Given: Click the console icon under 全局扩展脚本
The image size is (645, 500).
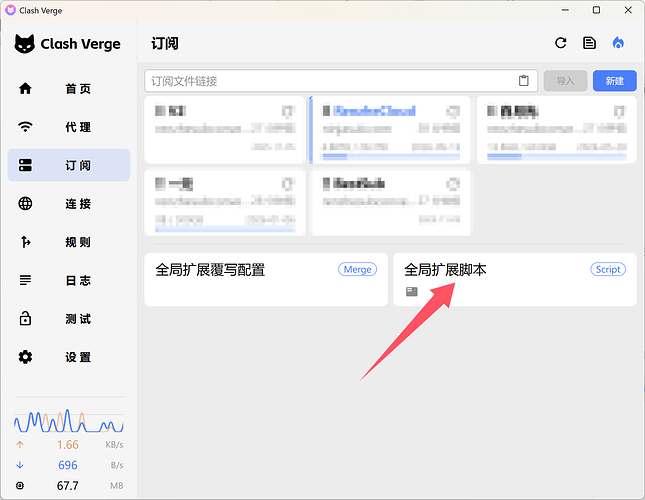Looking at the screenshot, I should [x=411, y=292].
